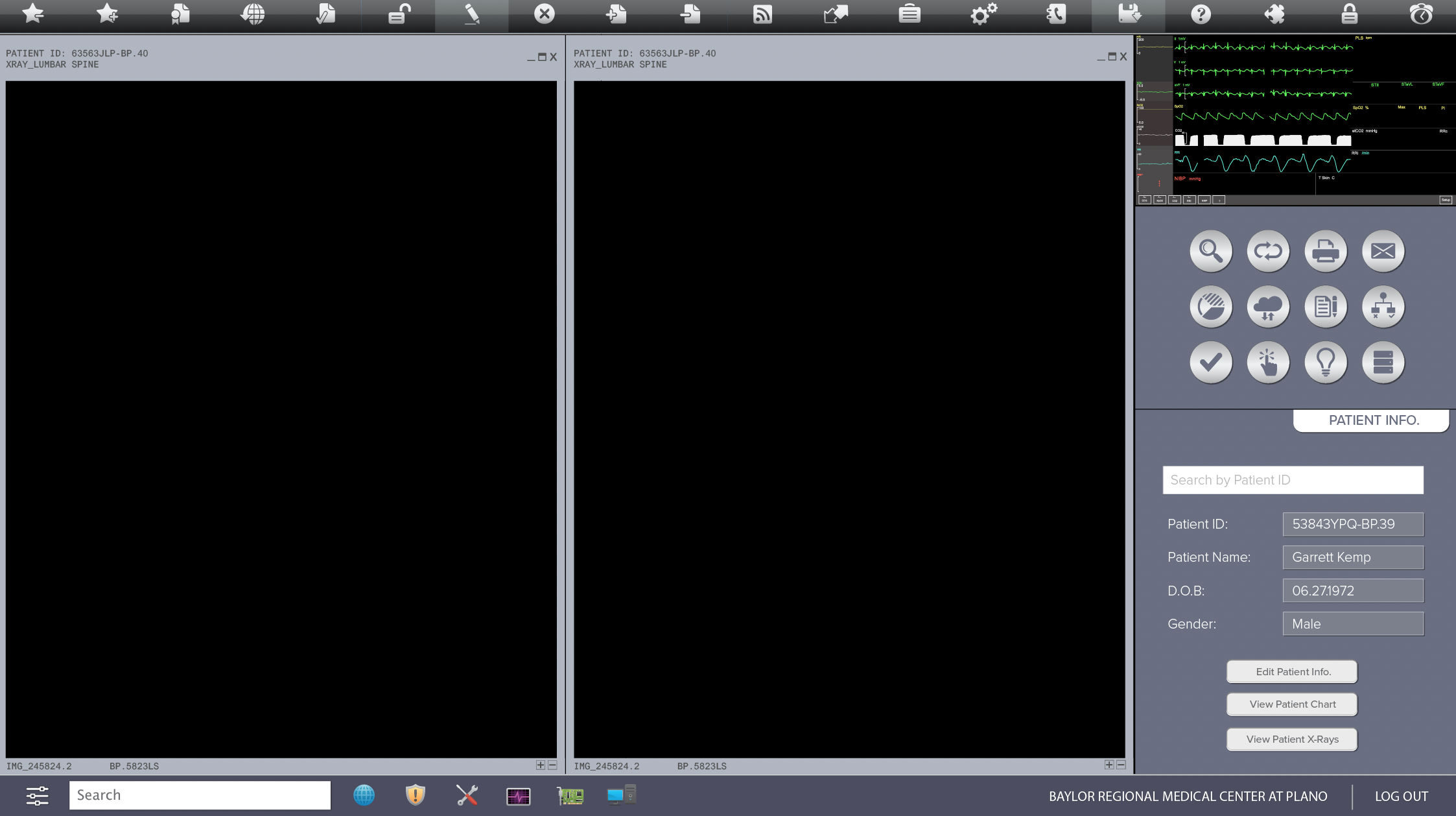1456x816 pixels.
Task: Click the RSS feed toolbar icon
Action: (762, 14)
